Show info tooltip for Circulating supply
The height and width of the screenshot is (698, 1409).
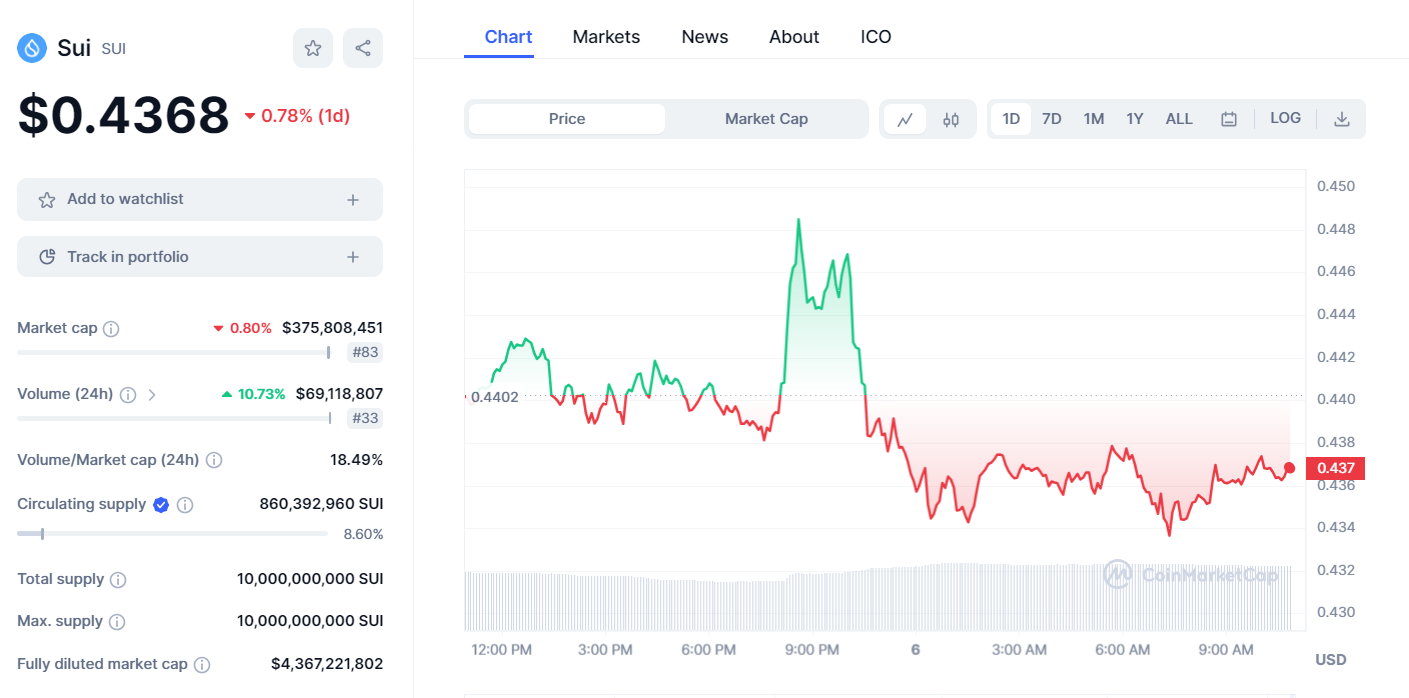pos(185,505)
